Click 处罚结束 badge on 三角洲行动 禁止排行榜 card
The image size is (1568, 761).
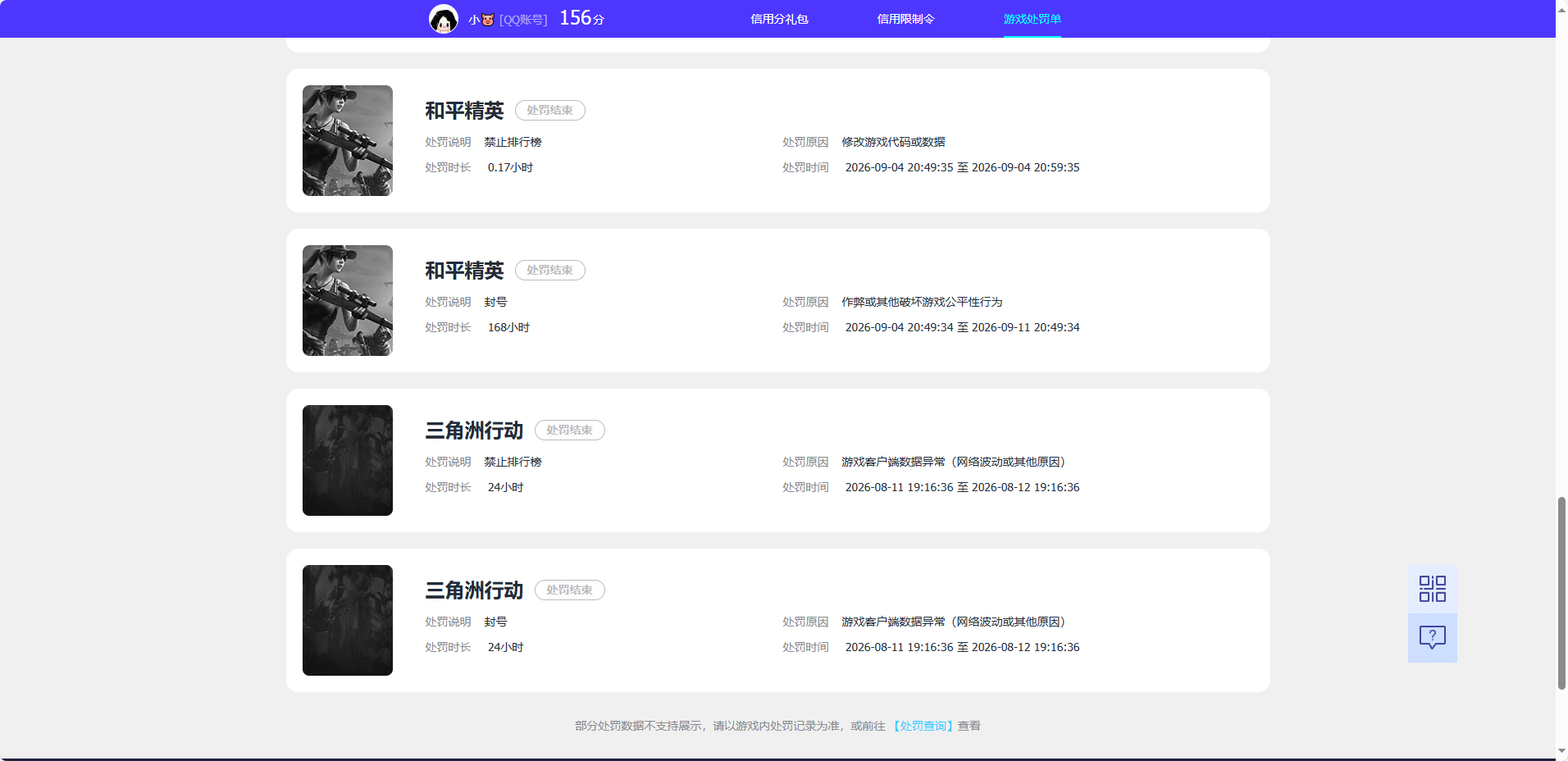click(569, 430)
